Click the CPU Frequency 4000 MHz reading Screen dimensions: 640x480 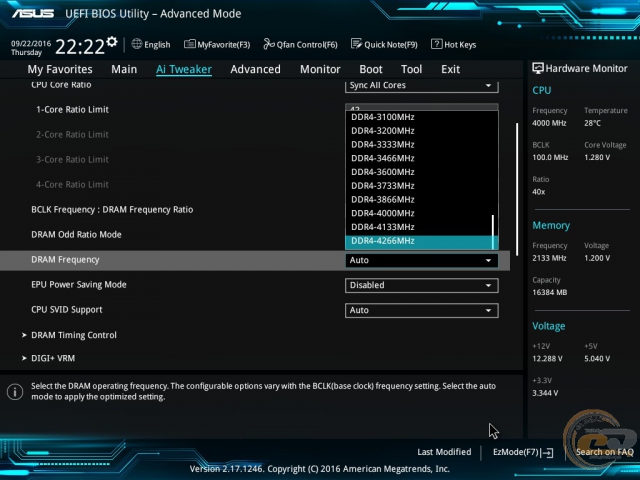pos(549,123)
